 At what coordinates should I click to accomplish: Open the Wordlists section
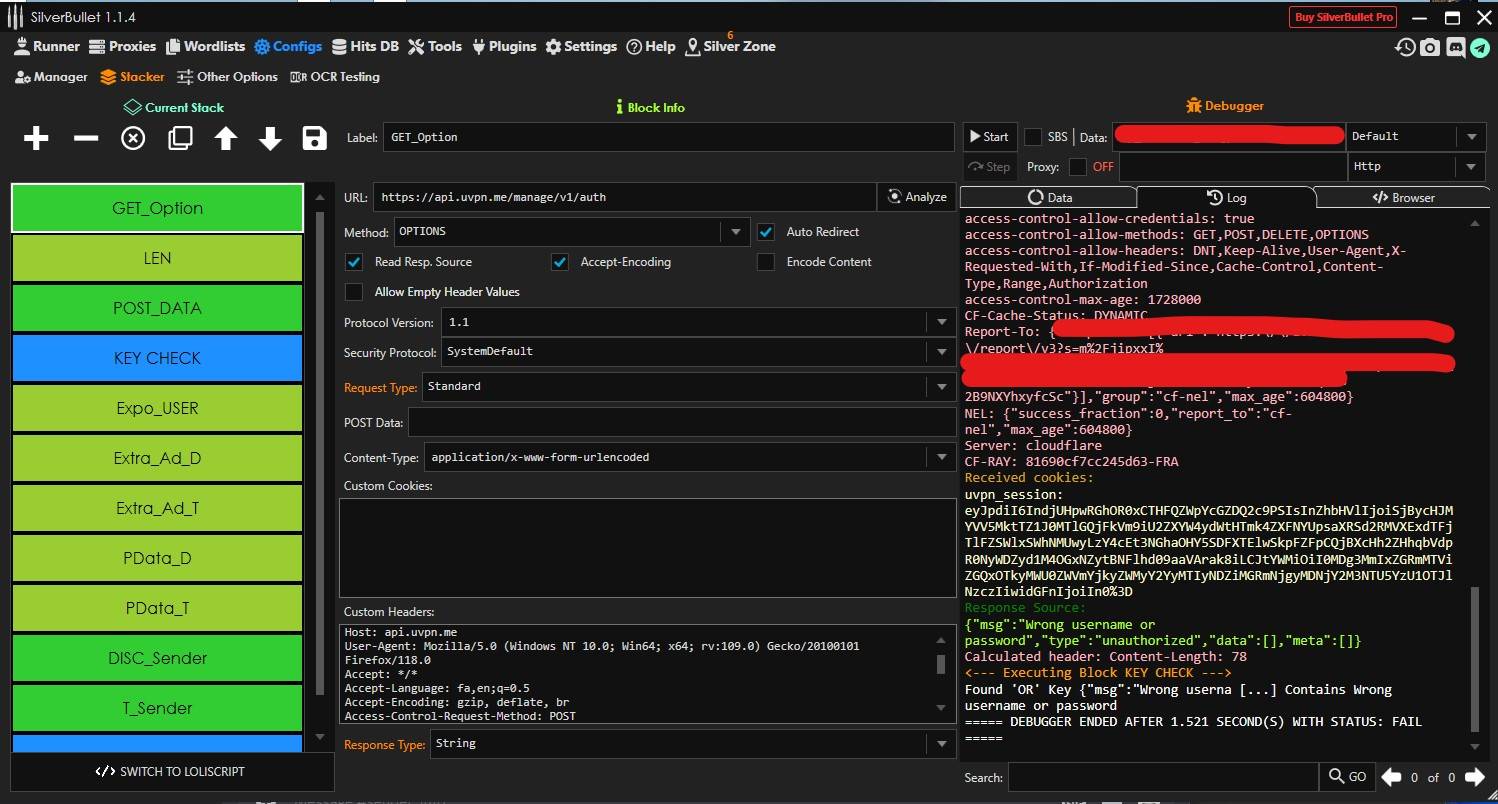point(205,46)
